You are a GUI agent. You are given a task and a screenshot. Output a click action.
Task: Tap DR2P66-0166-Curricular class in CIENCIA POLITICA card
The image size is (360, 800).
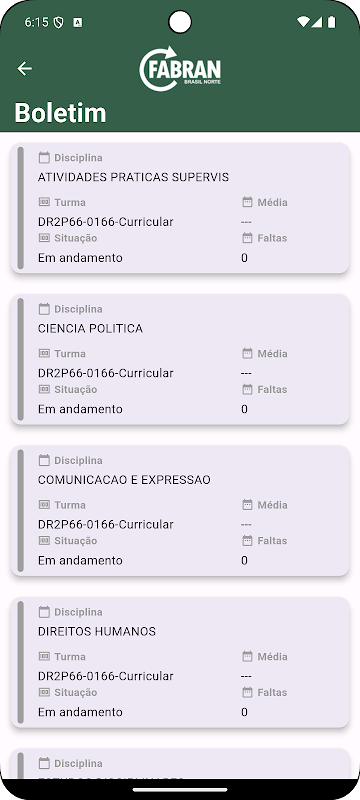[106, 373]
